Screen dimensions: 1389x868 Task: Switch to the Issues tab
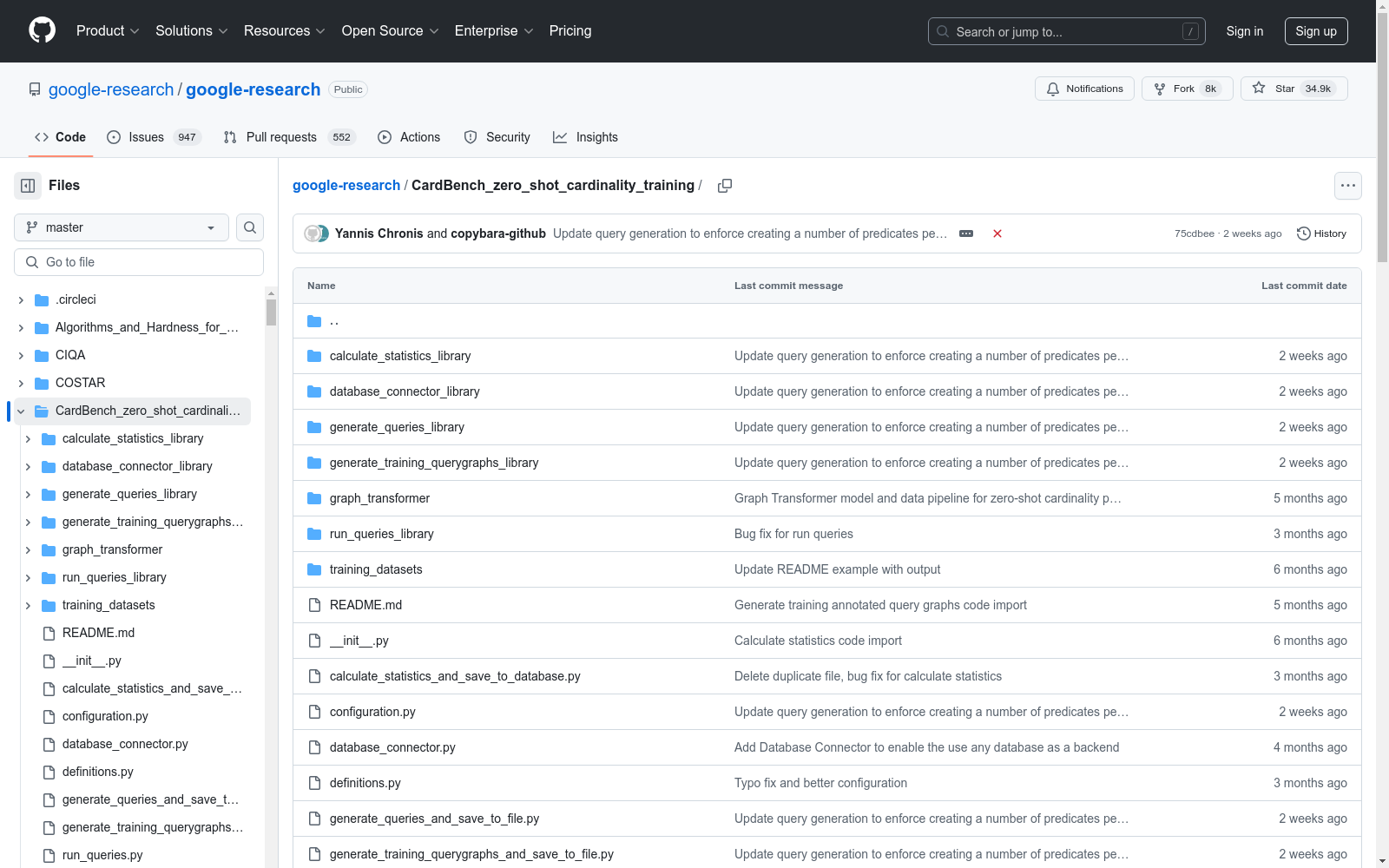coord(154,137)
